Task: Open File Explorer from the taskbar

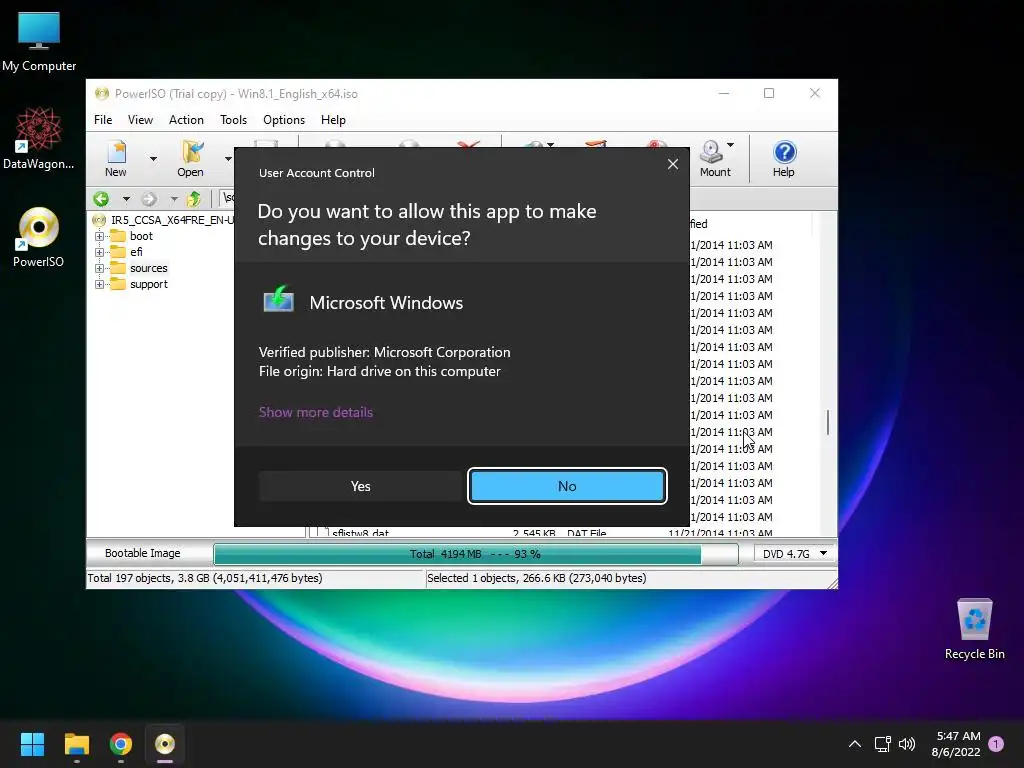Action: (x=76, y=744)
